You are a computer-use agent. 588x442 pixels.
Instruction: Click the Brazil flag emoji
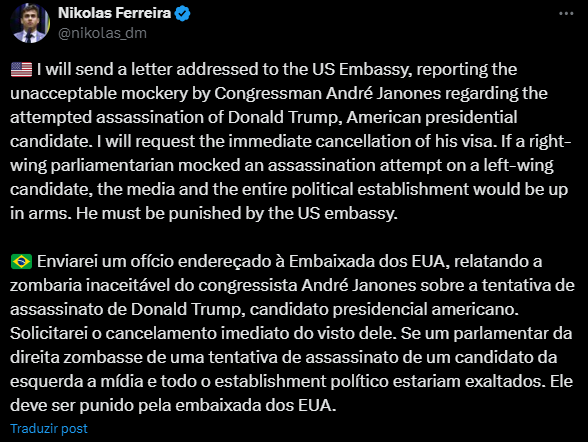pos(21,262)
